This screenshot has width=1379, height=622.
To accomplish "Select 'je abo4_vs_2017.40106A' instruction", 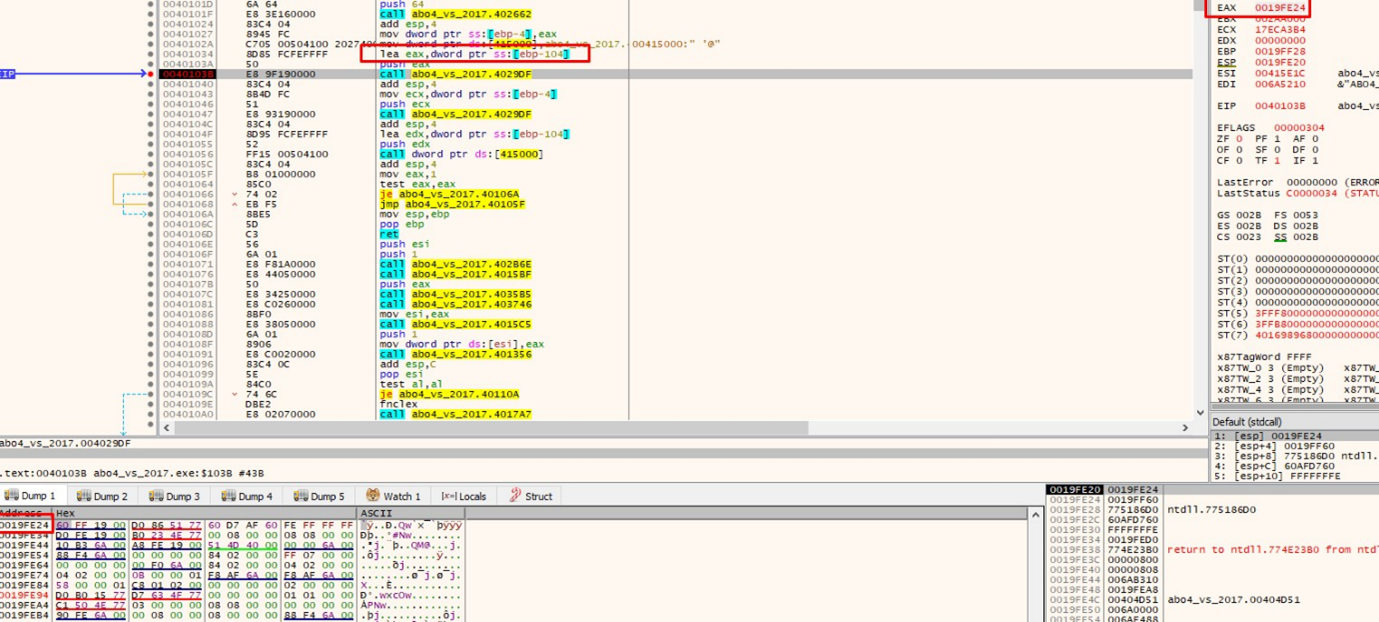I will (449, 194).
